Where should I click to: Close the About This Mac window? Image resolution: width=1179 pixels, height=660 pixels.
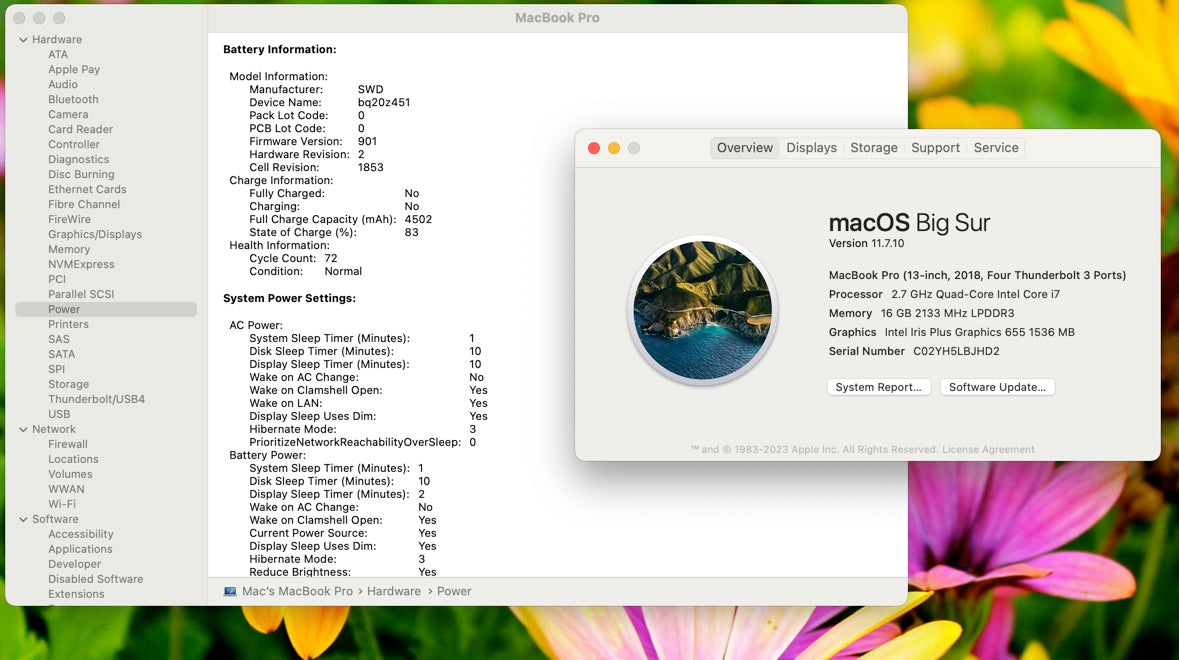(594, 148)
